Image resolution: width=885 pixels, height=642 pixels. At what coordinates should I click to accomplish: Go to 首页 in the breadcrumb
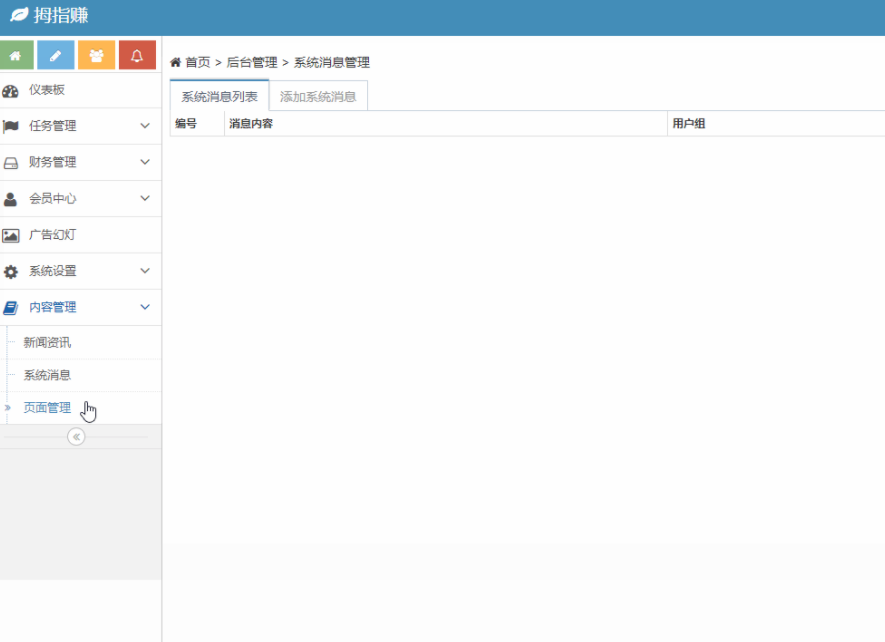197,62
